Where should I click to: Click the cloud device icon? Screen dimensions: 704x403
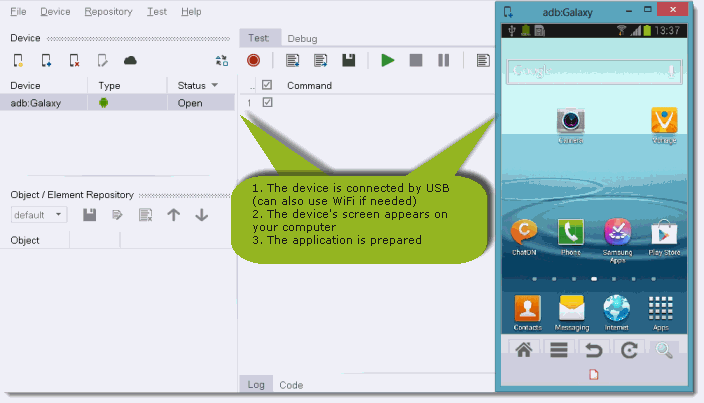click(130, 61)
